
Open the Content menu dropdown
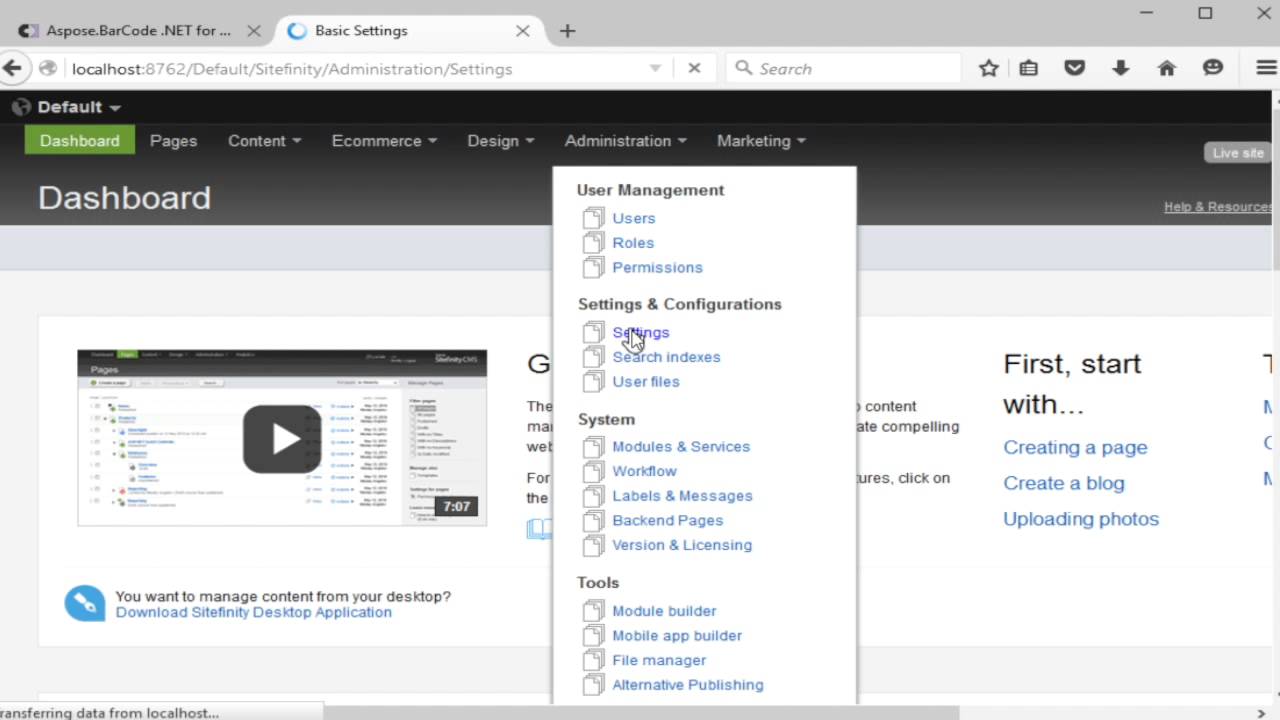[x=264, y=141]
